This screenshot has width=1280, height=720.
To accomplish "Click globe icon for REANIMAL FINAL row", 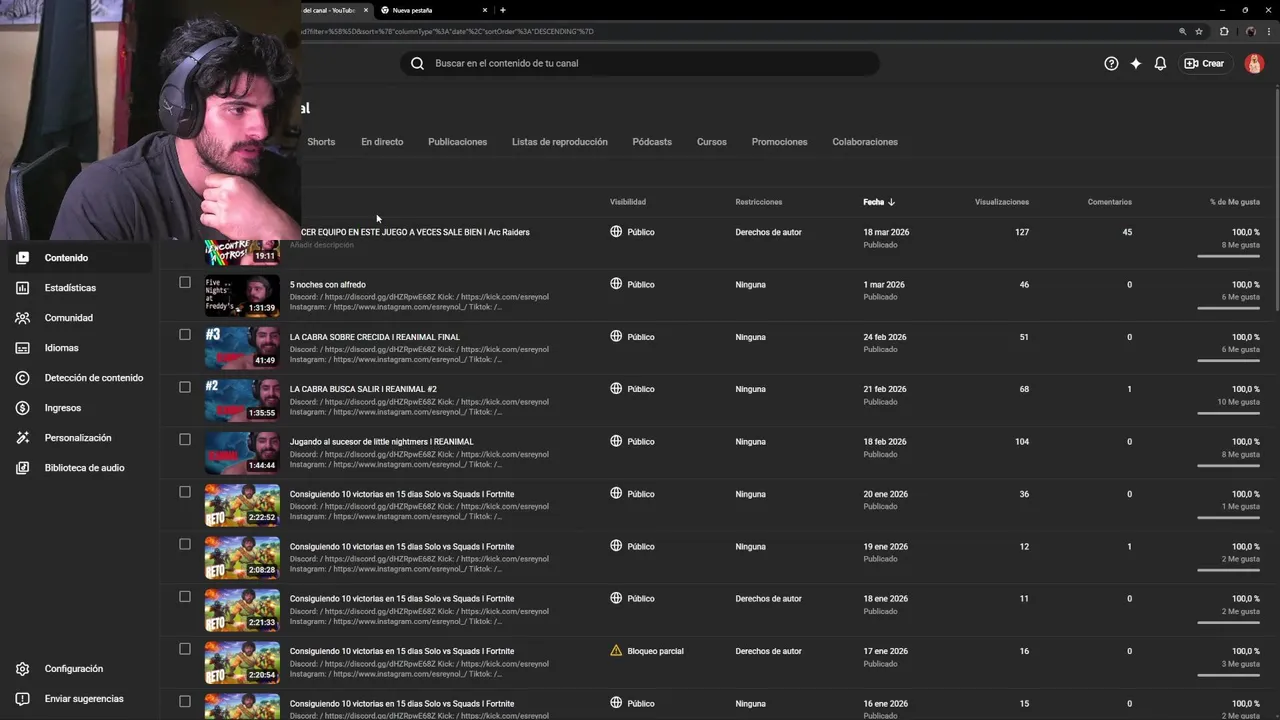I will [616, 336].
